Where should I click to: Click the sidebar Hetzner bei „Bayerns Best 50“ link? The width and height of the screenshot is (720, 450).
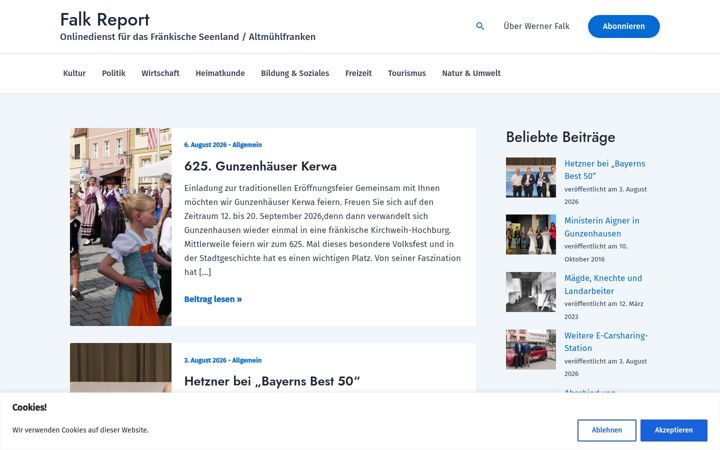[605, 170]
